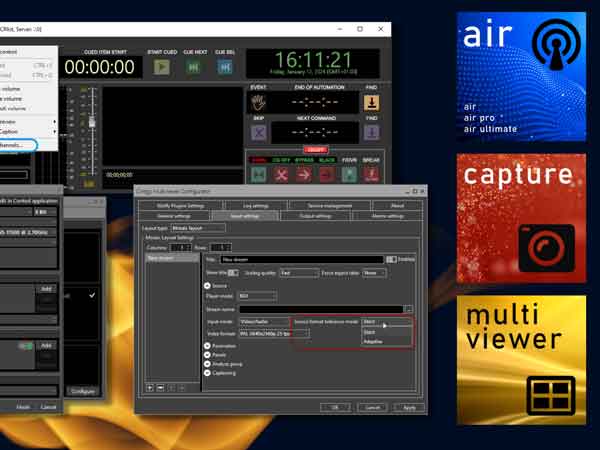Click the Skip X icon
Image resolution: width=600 pixels, height=450 pixels.
(x=259, y=133)
